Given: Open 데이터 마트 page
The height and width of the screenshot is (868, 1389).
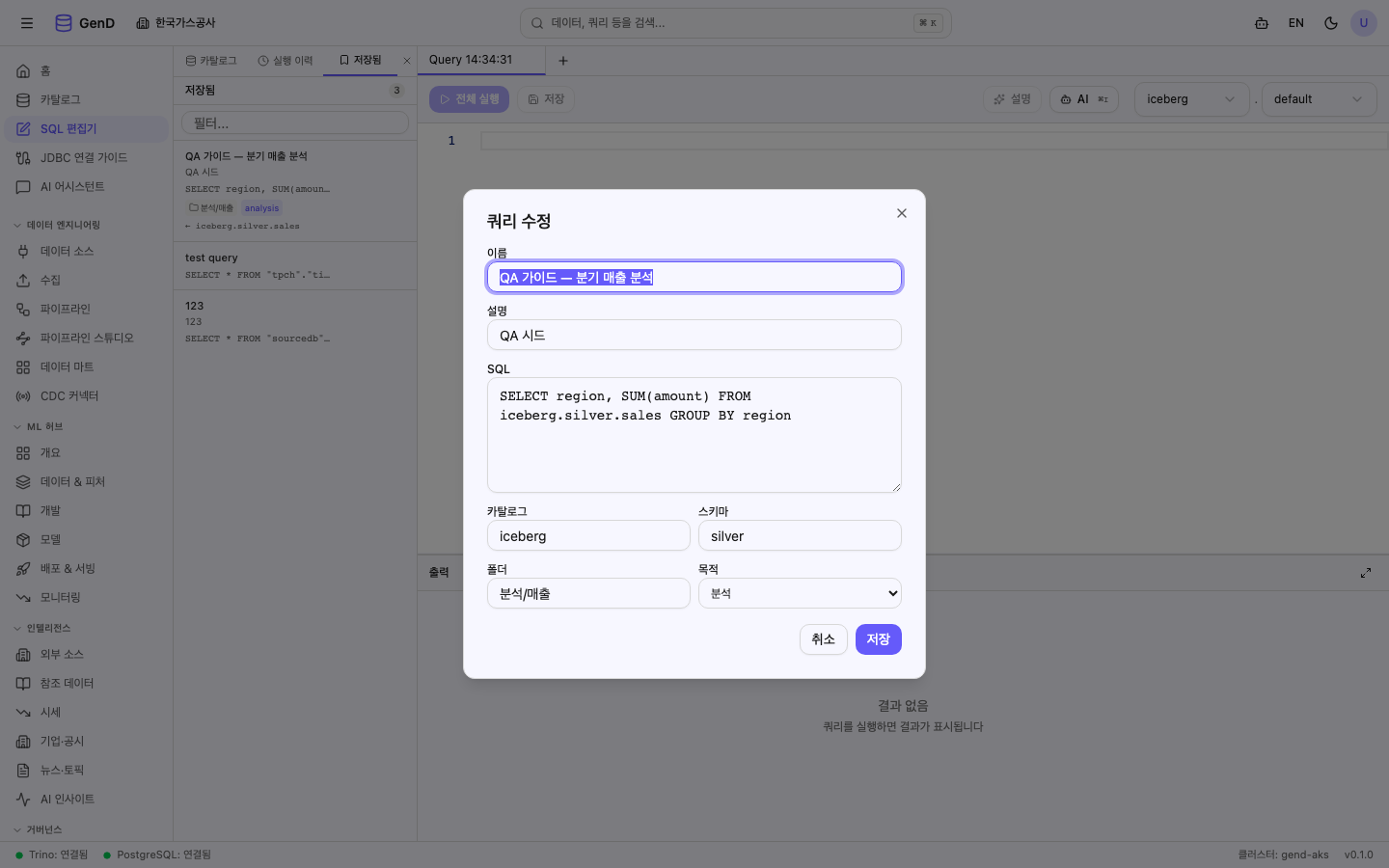Looking at the screenshot, I should [87, 366].
